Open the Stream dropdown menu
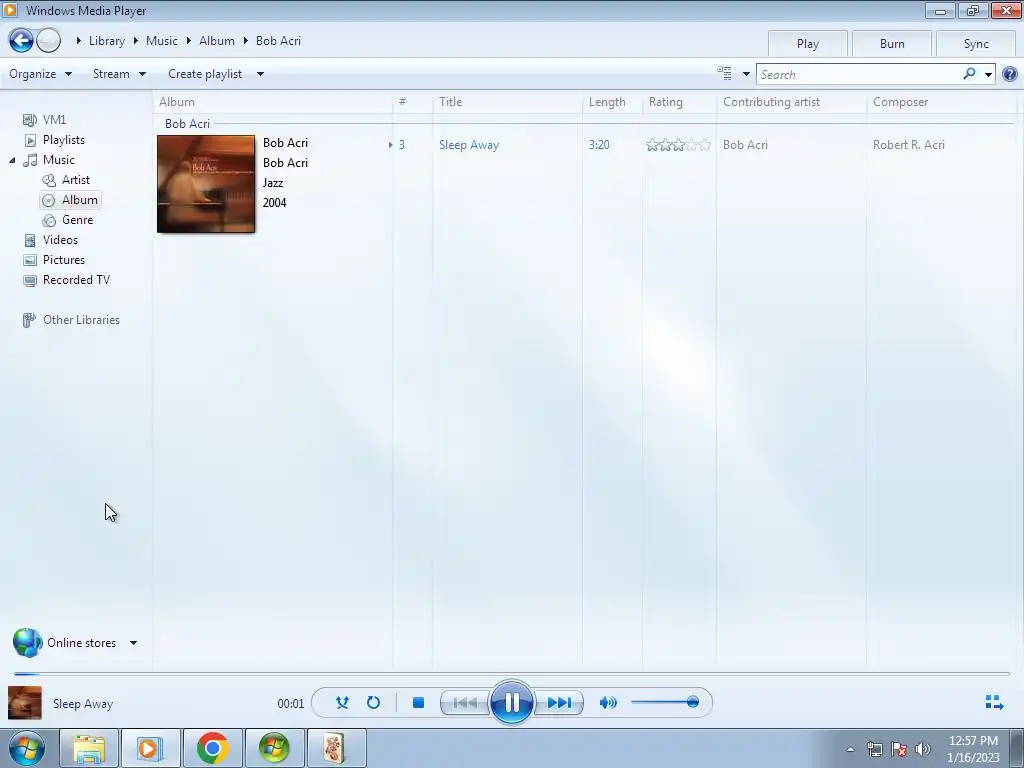 point(119,74)
